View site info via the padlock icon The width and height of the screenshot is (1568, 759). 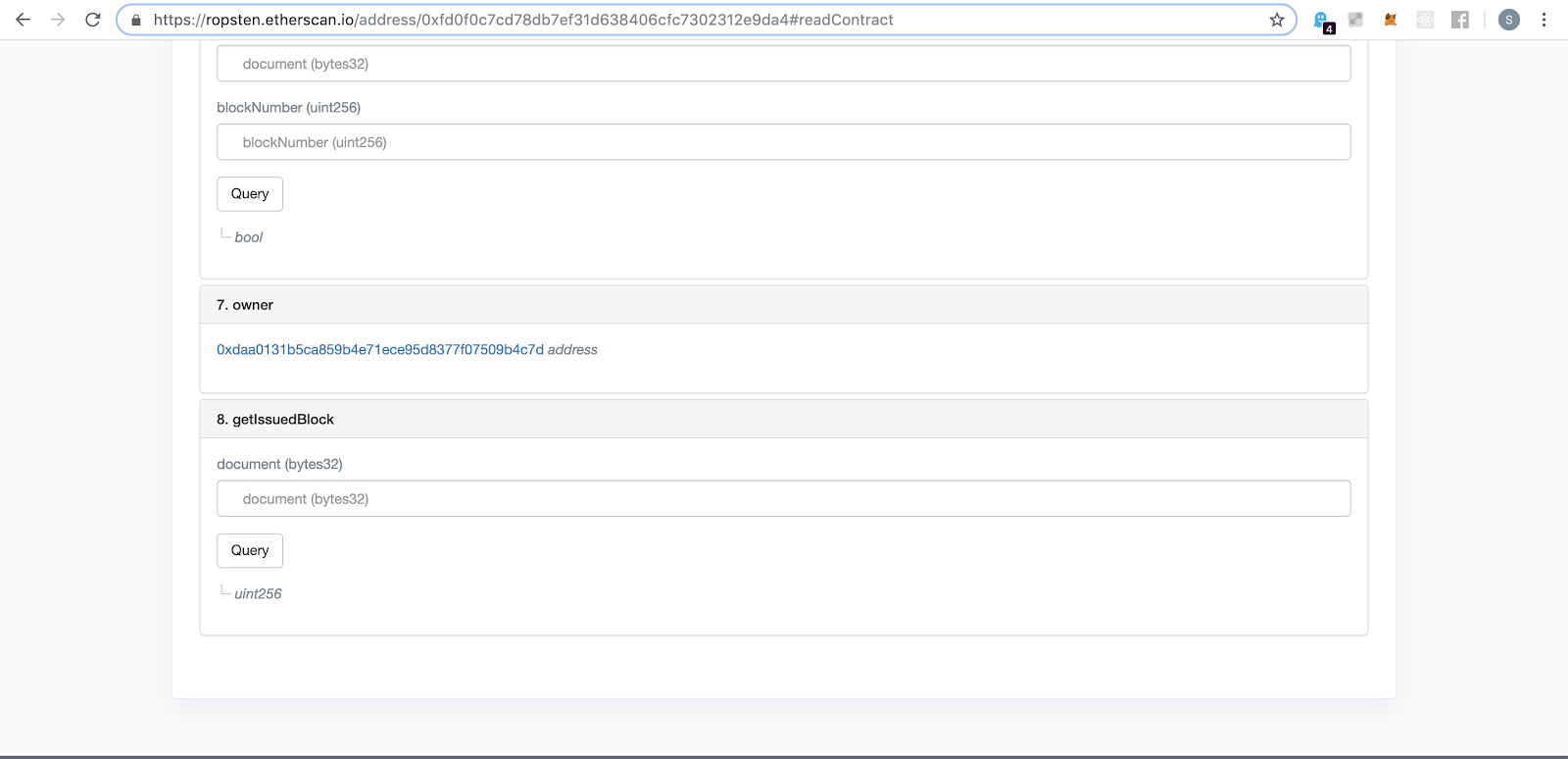pos(136,20)
